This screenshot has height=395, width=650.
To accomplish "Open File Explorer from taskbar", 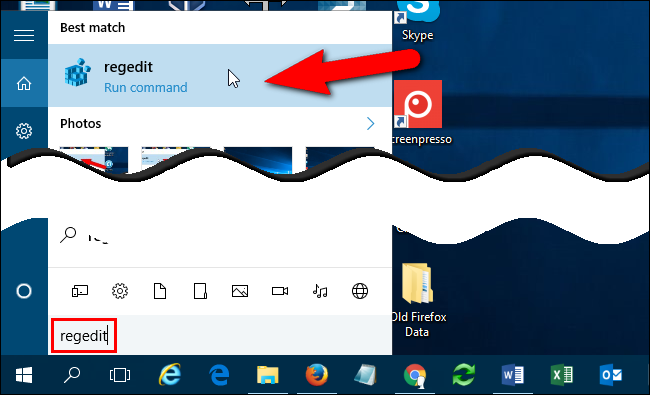I will [x=268, y=376].
